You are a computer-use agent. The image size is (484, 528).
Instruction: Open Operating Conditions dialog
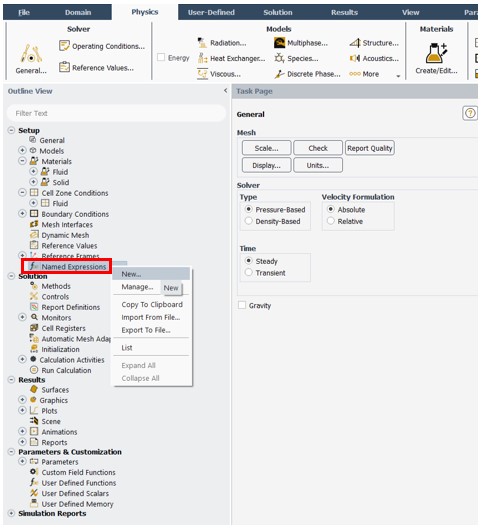[x=102, y=46]
